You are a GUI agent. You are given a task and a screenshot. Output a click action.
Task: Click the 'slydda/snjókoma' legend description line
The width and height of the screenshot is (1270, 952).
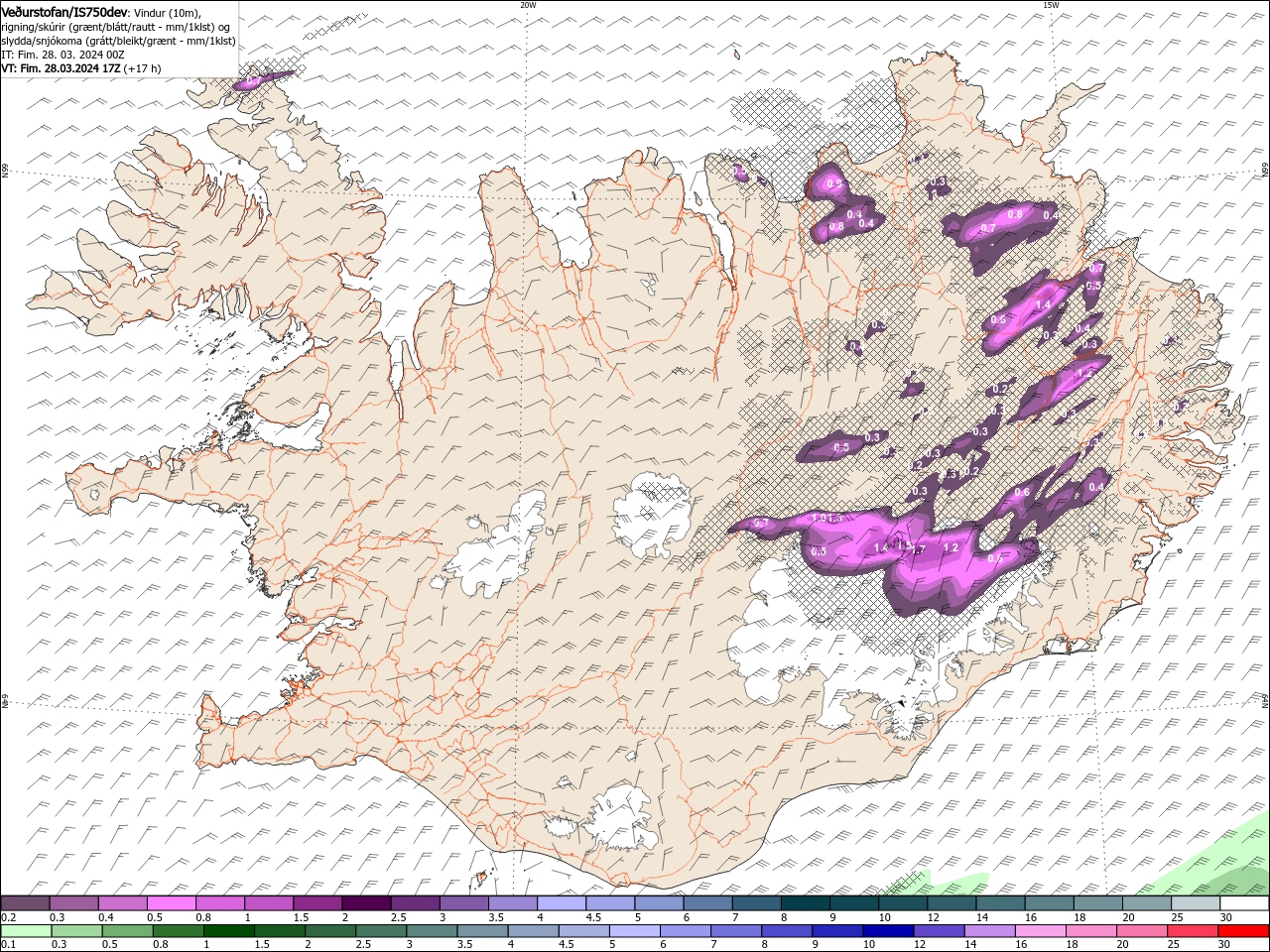(x=118, y=41)
